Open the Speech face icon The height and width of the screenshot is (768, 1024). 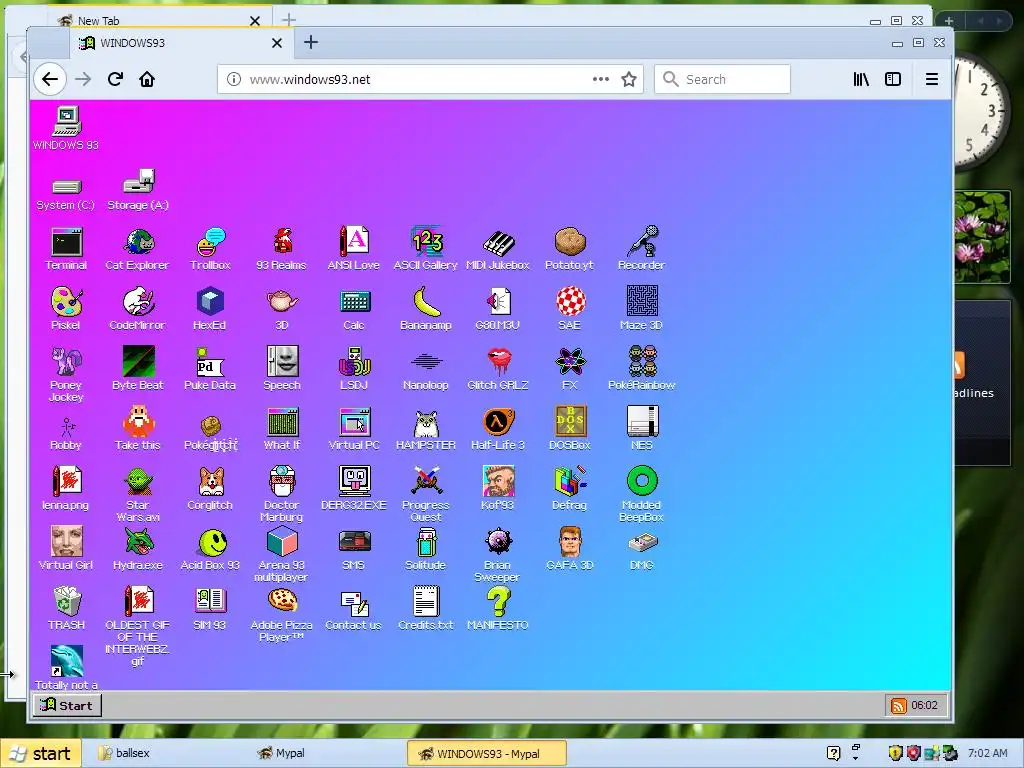pyautogui.click(x=282, y=368)
